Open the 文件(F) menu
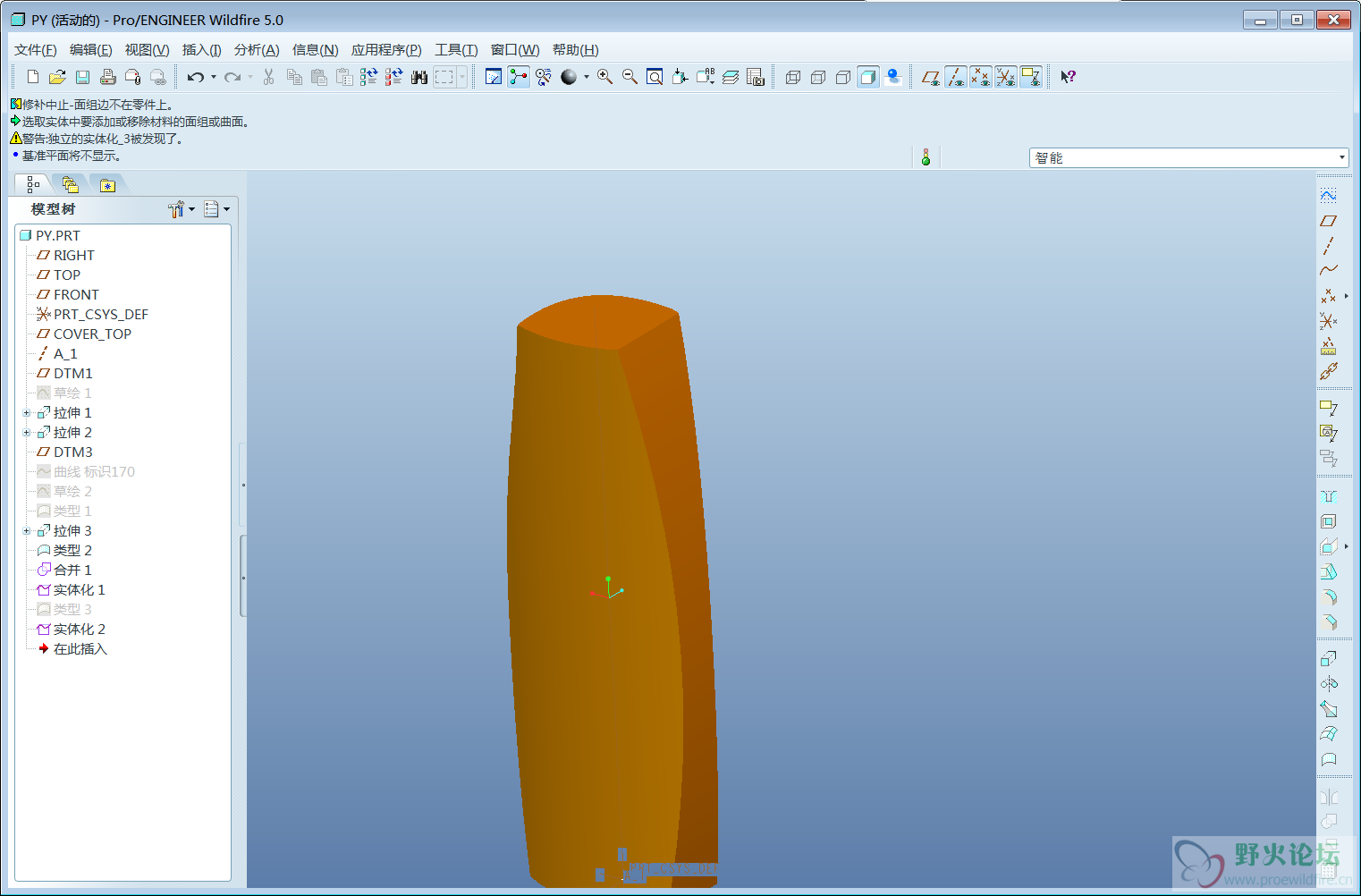Screen dimensions: 1361x896 click(x=36, y=50)
